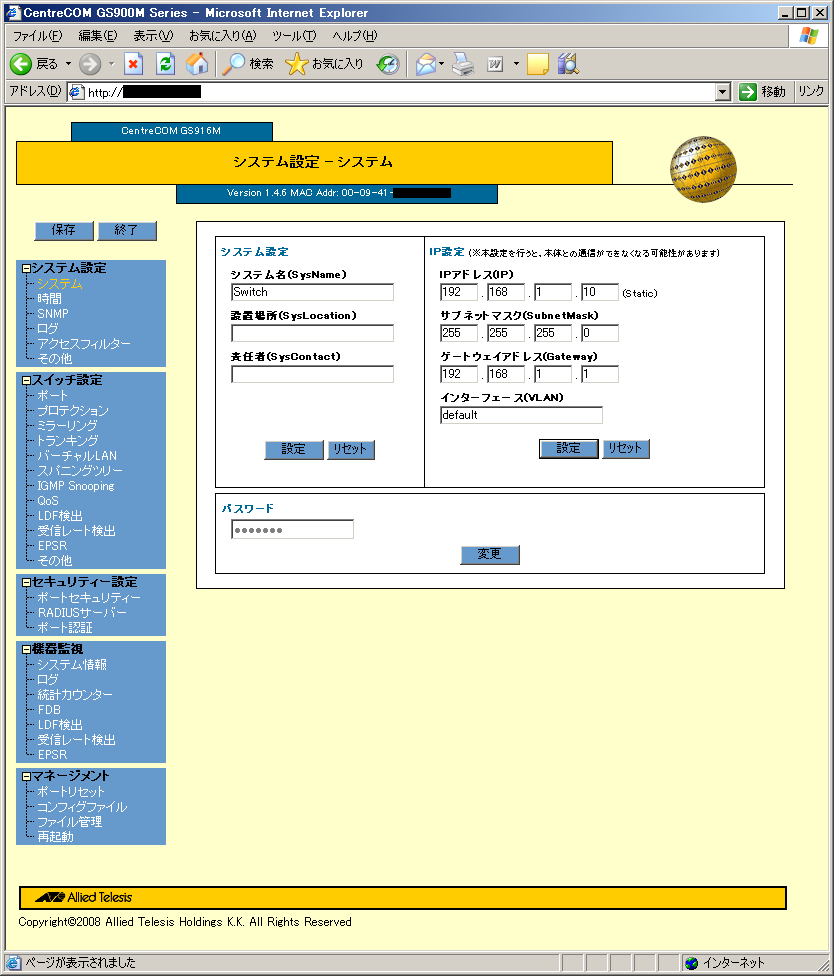Open the SNMP settings link

(x=53, y=314)
